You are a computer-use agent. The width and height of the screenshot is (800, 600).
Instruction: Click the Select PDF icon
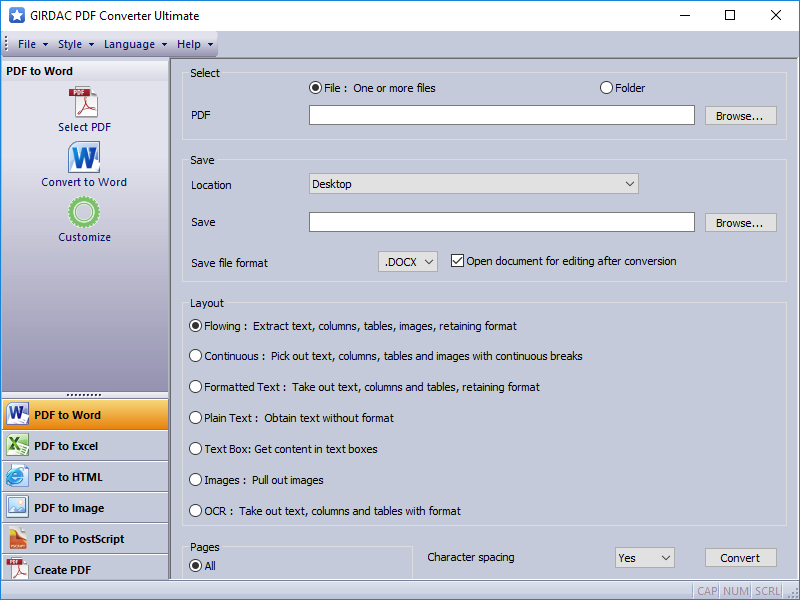[x=84, y=102]
